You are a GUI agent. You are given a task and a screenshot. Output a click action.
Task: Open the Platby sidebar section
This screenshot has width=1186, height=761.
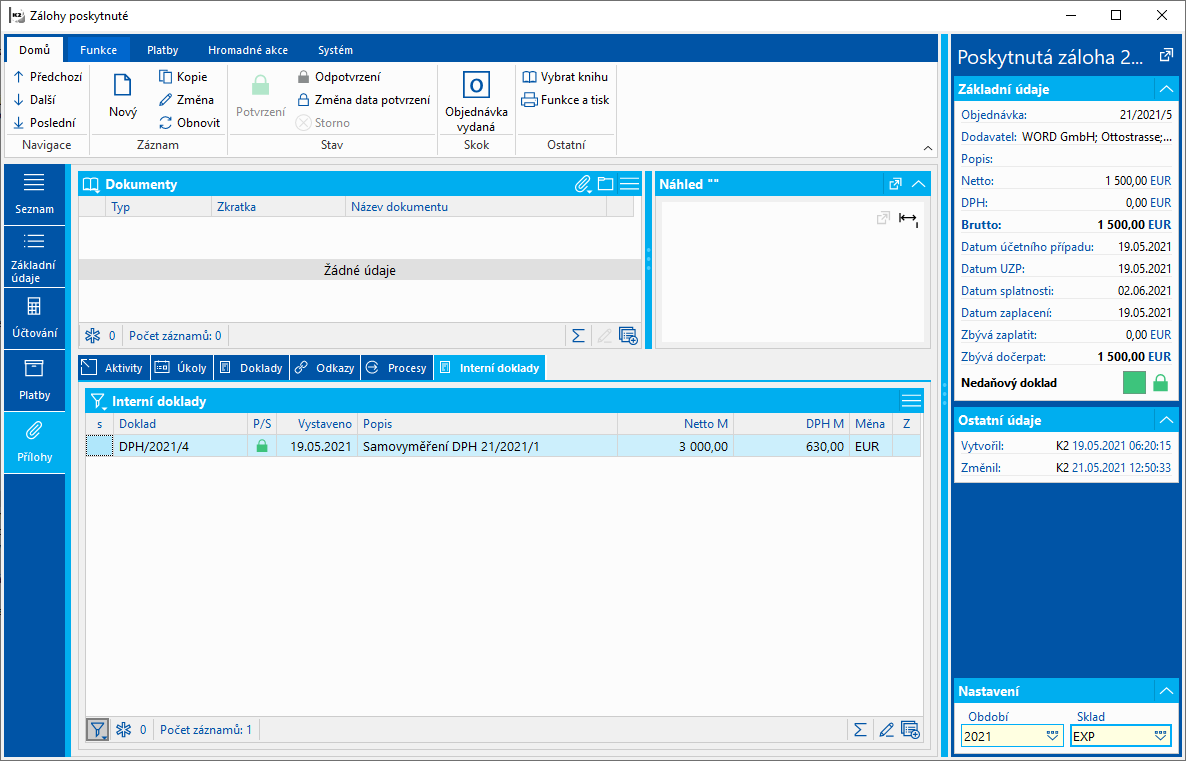[35, 379]
